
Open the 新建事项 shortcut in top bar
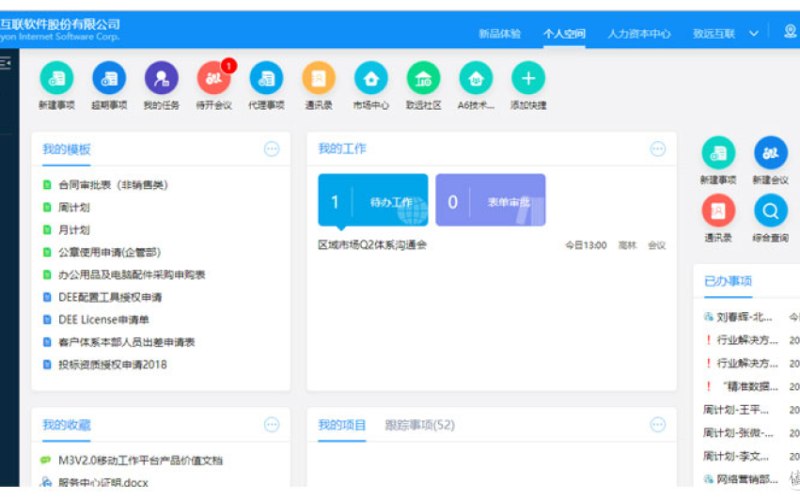[x=57, y=78]
